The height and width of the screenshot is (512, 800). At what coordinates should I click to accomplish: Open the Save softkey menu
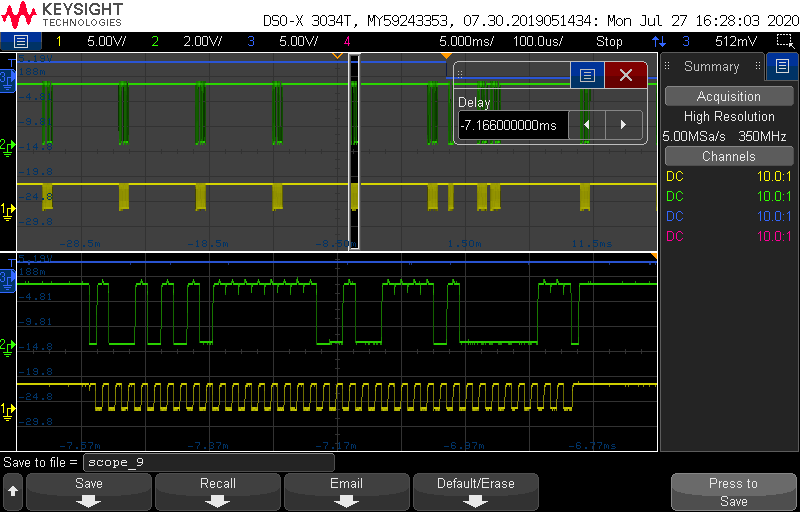89,492
